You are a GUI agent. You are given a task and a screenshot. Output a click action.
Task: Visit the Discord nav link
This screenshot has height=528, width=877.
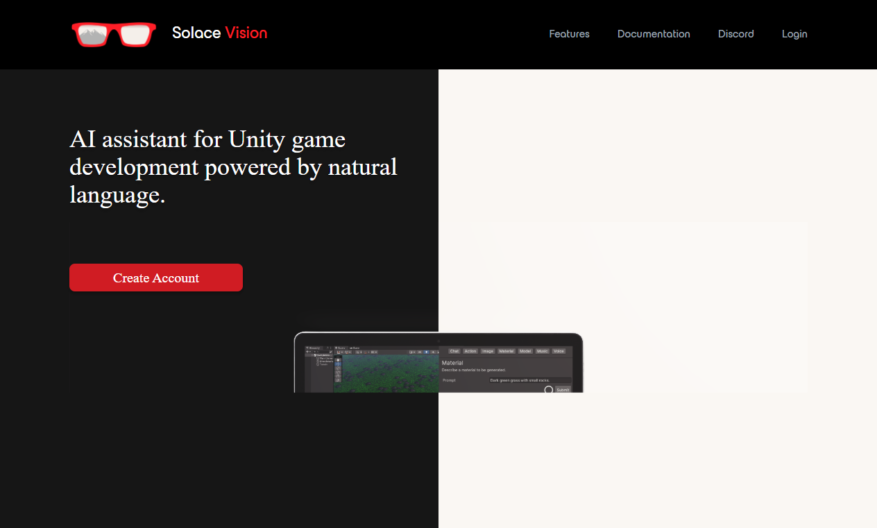[x=735, y=34]
